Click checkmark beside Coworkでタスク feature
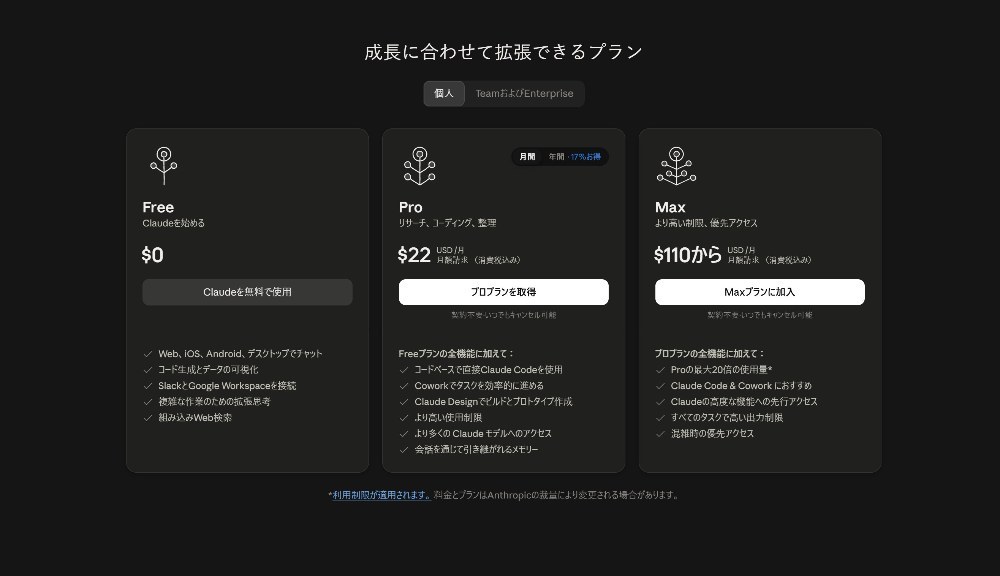Screen dimensions: 1000x576 (404, 386)
